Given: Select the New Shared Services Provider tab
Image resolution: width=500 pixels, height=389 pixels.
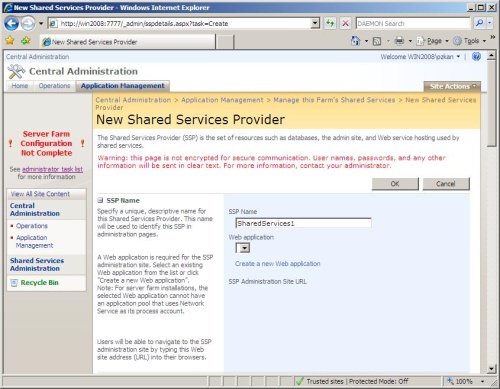Looking at the screenshot, I should [x=128, y=42].
